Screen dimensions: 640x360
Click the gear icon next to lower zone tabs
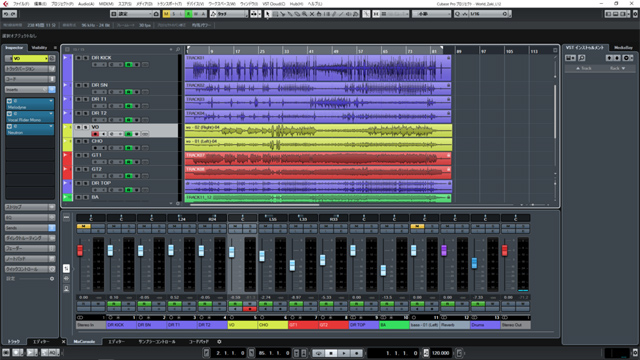pos(219,342)
